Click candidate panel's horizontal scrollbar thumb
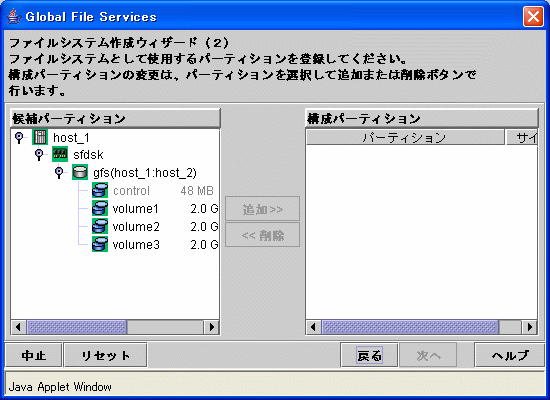 pyautogui.click(x=77, y=327)
